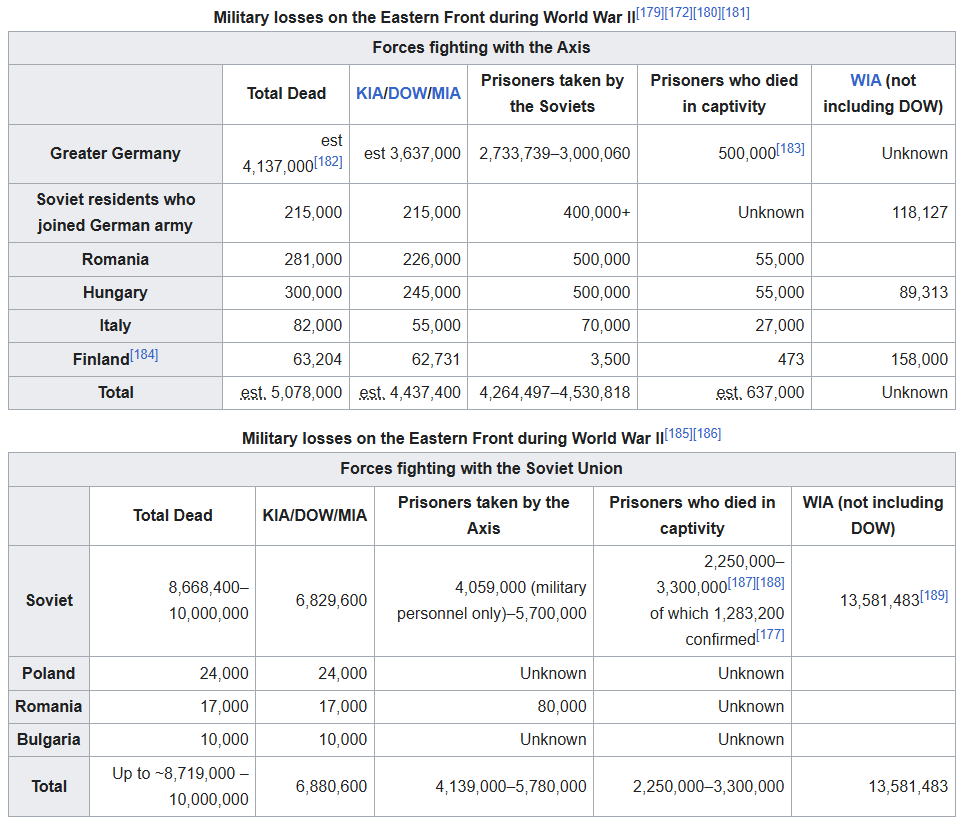This screenshot has height=827, width=969.
Task: Select the value '2,733,739–3,000,060'
Action: click(554, 153)
